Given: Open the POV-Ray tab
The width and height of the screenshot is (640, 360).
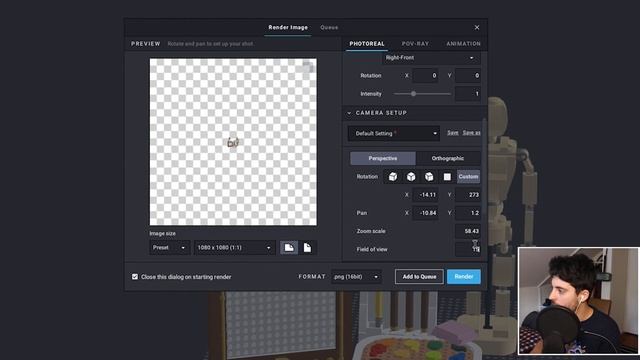Looking at the screenshot, I should point(416,44).
